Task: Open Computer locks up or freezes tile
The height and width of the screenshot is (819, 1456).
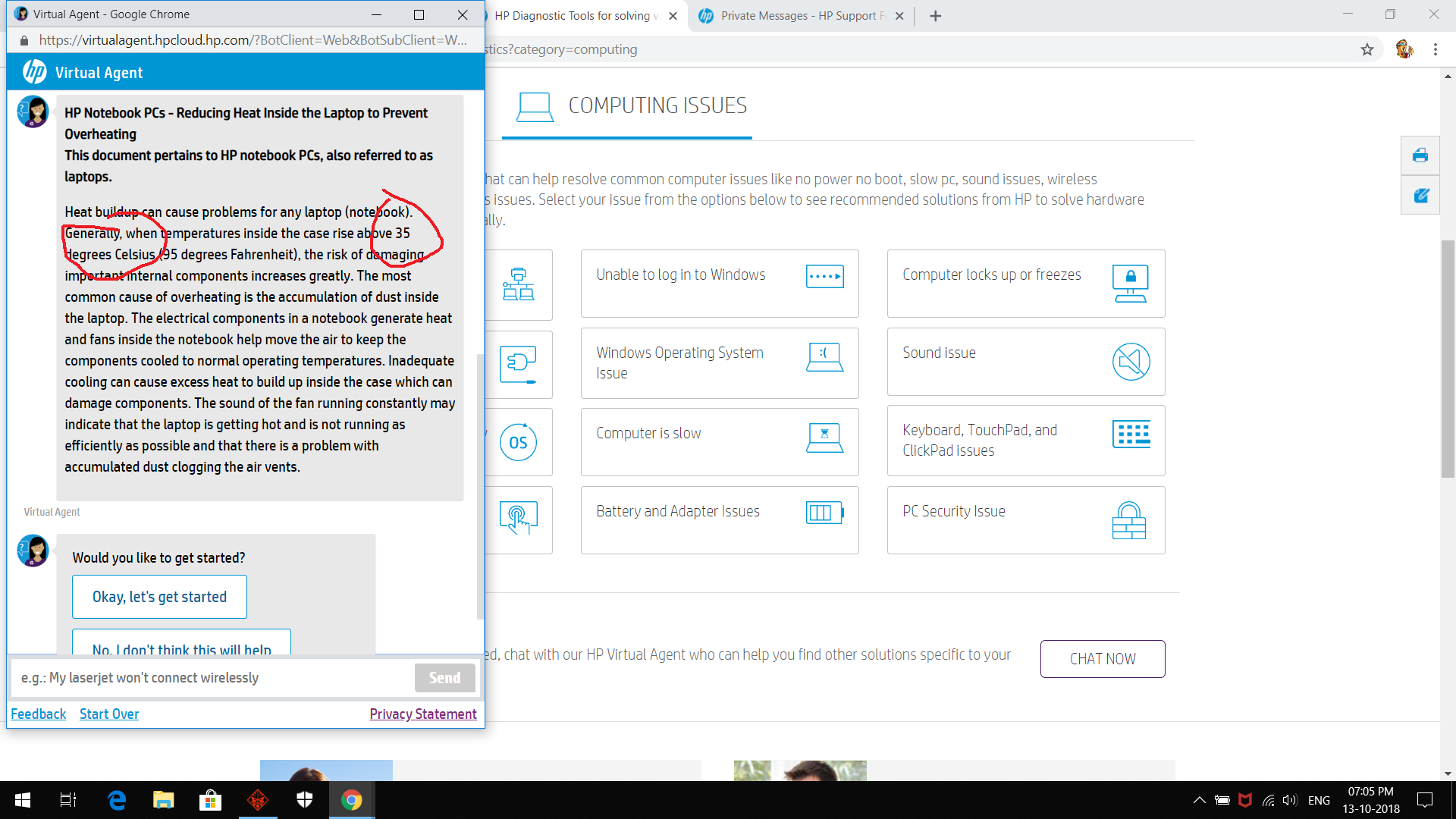Action: pyautogui.click(x=1025, y=284)
